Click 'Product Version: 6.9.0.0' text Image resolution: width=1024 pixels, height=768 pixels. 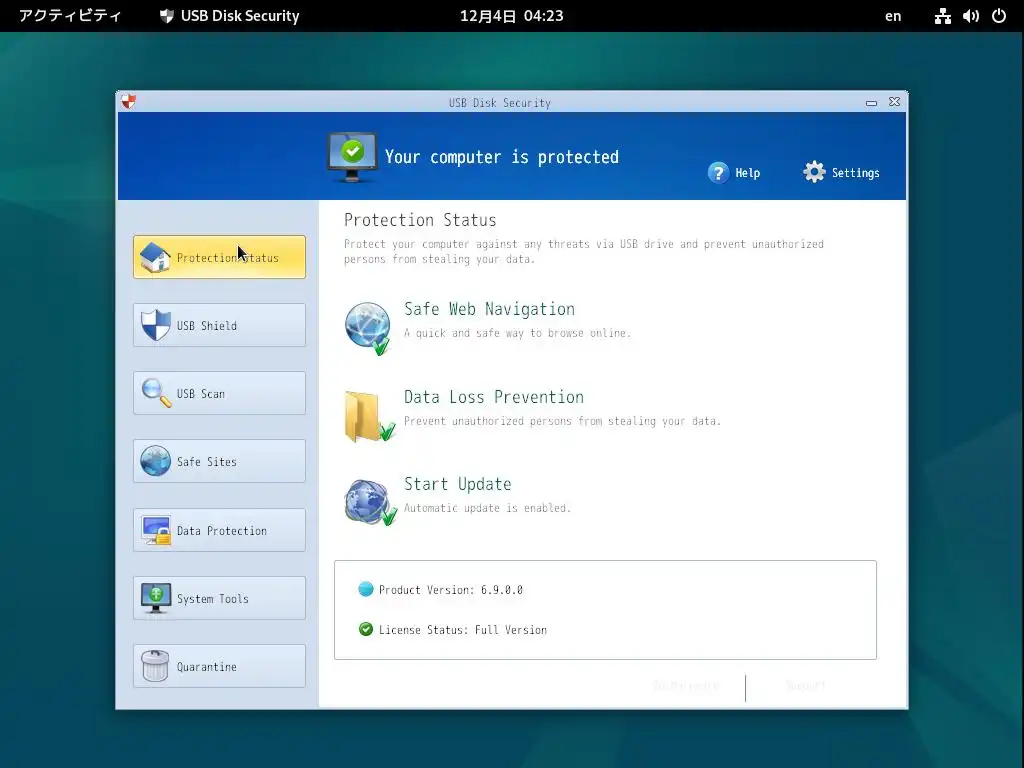pos(451,590)
